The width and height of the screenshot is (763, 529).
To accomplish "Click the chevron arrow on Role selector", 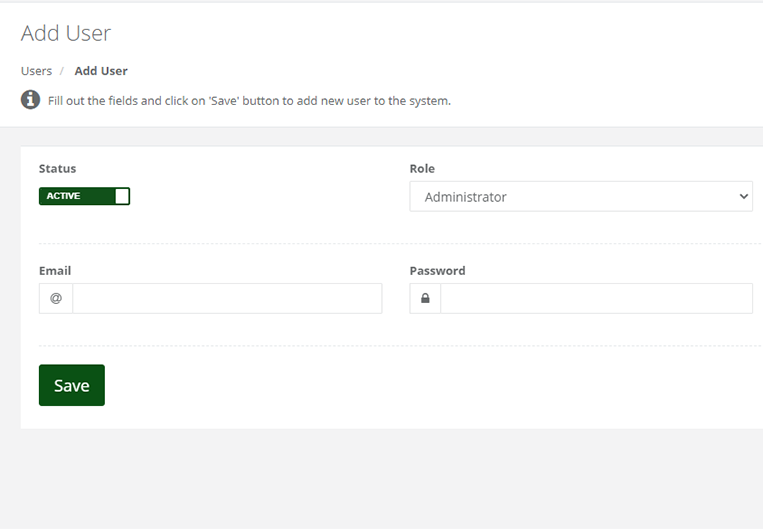I will [x=744, y=197].
